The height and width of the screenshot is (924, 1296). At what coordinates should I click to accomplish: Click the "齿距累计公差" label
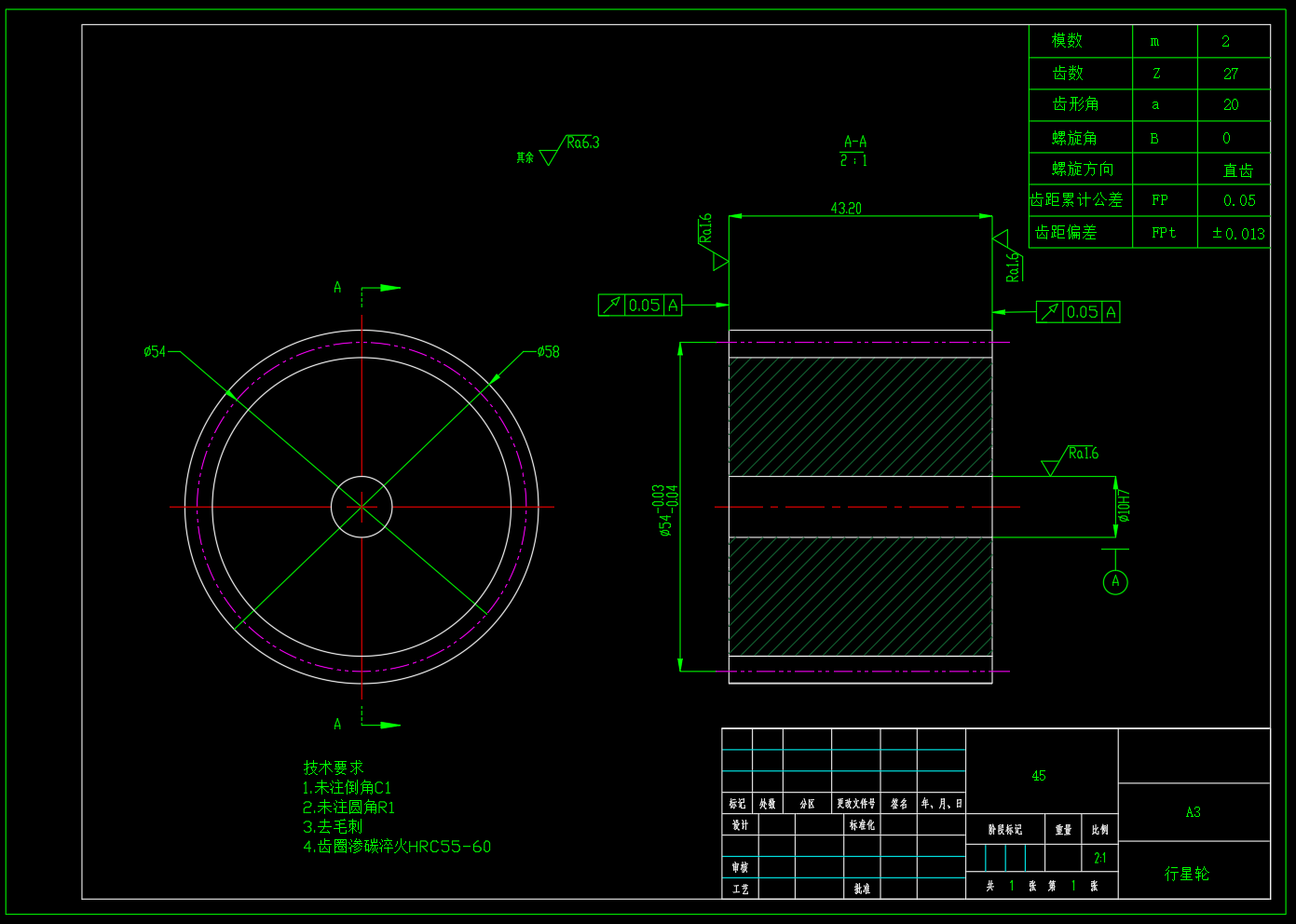coord(1076,200)
